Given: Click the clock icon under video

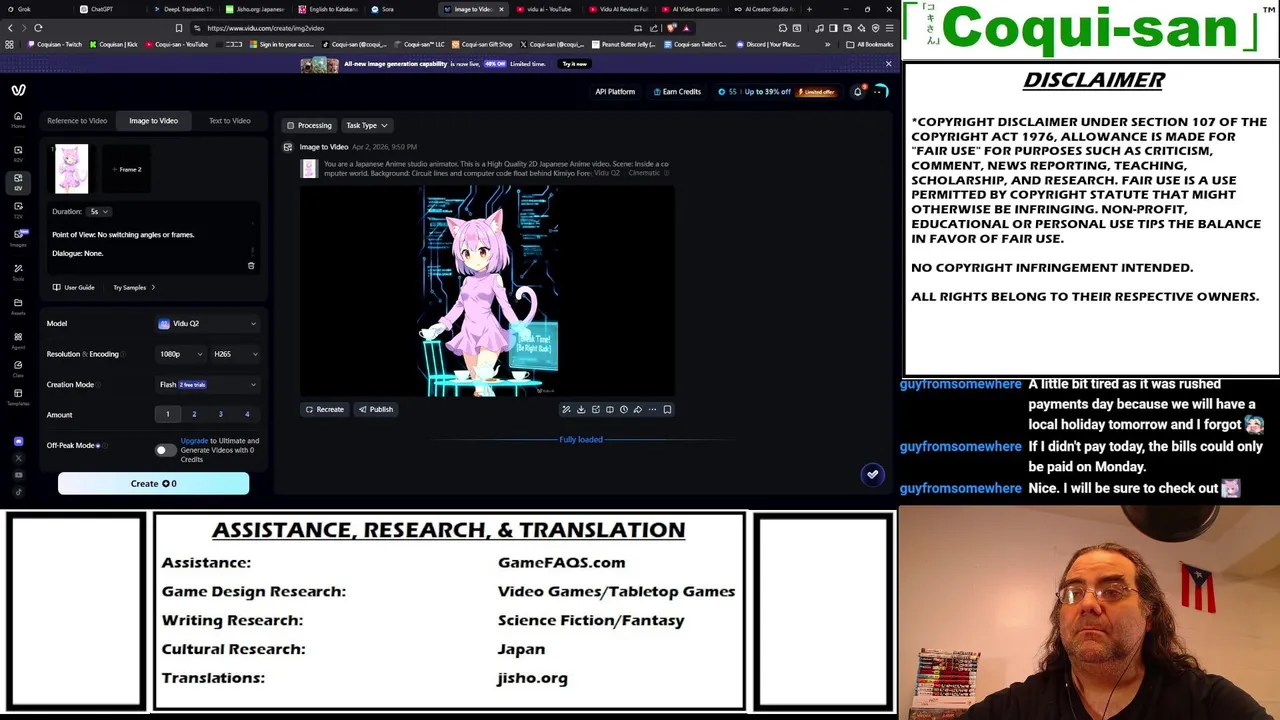Looking at the screenshot, I should click(x=623, y=409).
